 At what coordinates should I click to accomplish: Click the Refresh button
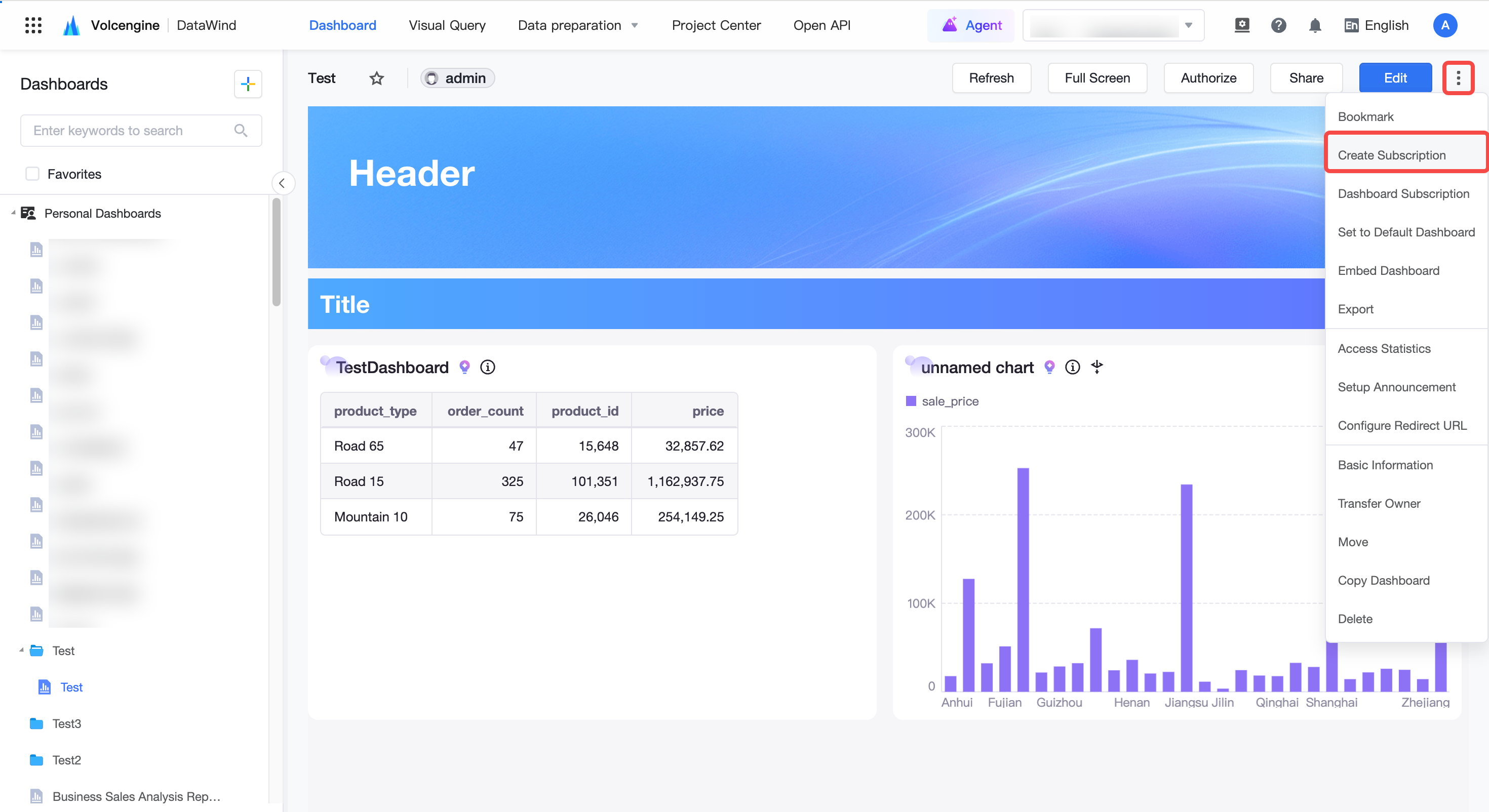coord(991,78)
